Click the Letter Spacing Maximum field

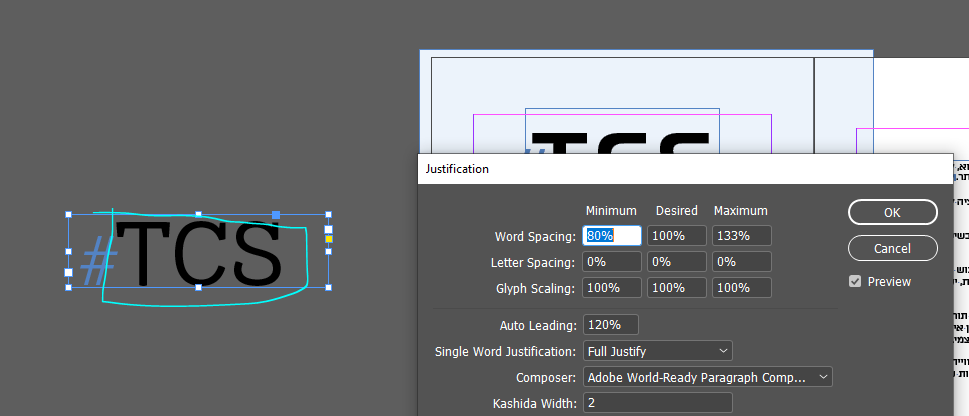point(741,262)
